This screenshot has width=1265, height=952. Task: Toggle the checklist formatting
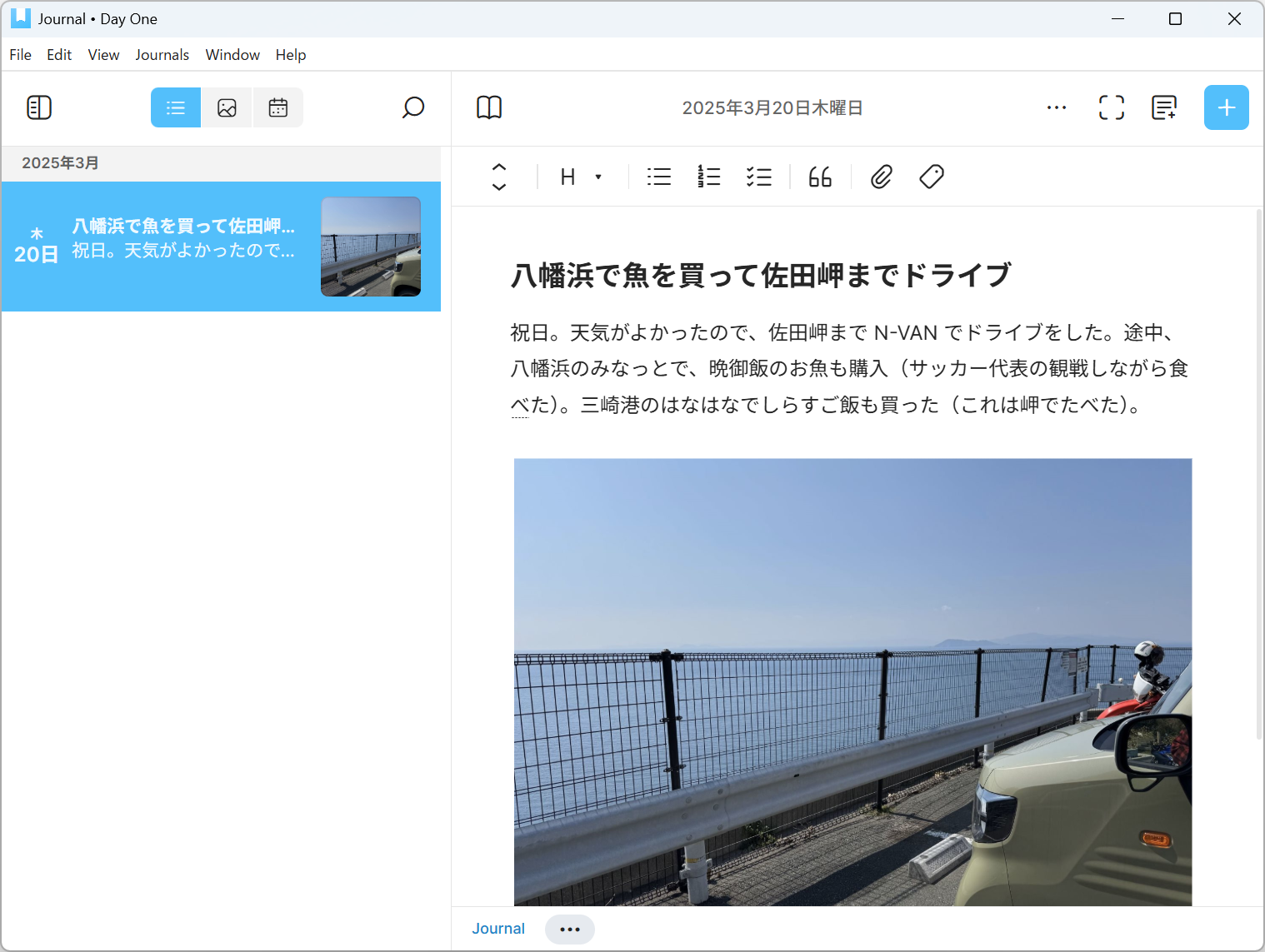tap(758, 176)
